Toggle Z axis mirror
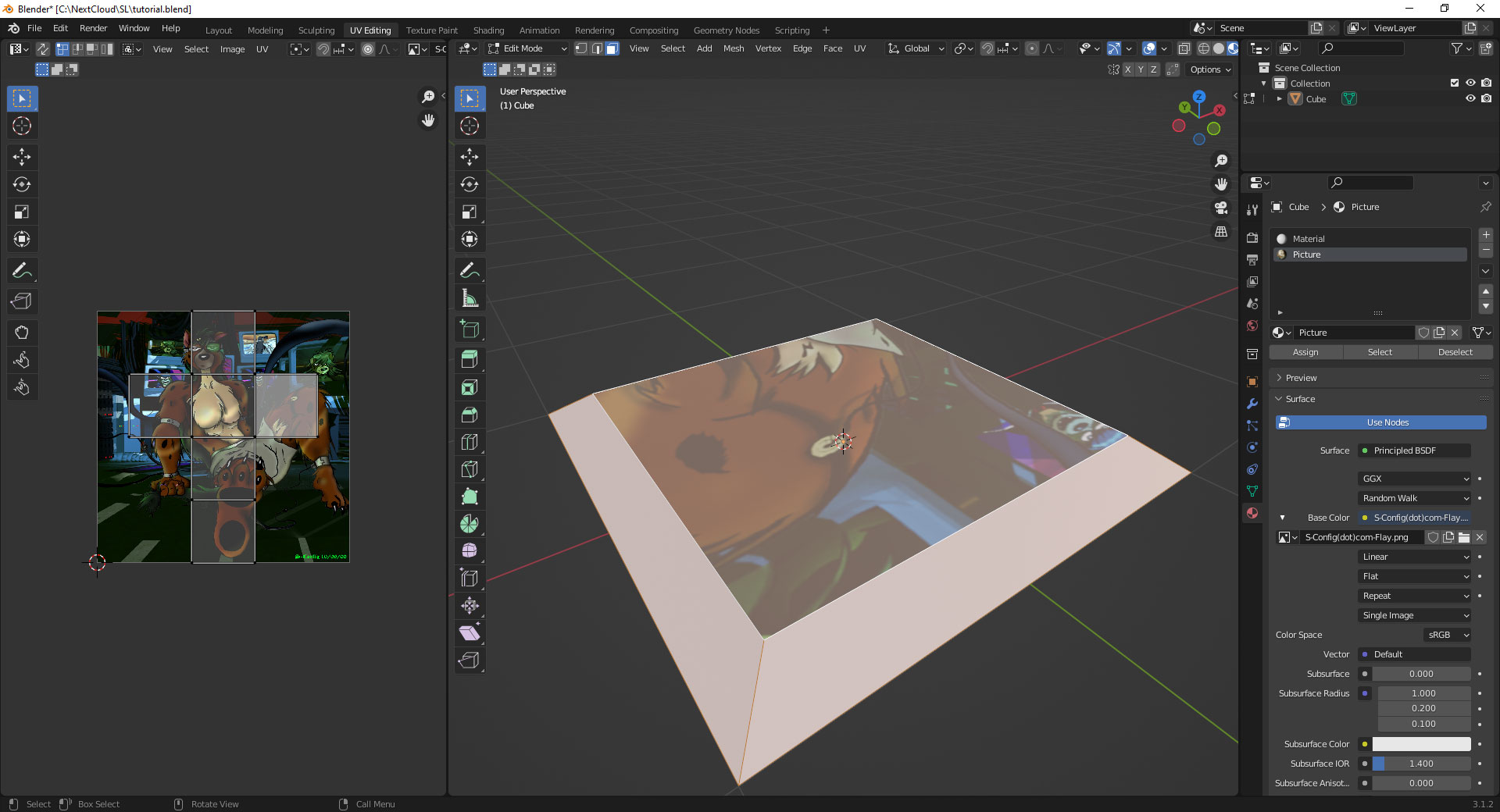The height and width of the screenshot is (812, 1500). (1153, 69)
